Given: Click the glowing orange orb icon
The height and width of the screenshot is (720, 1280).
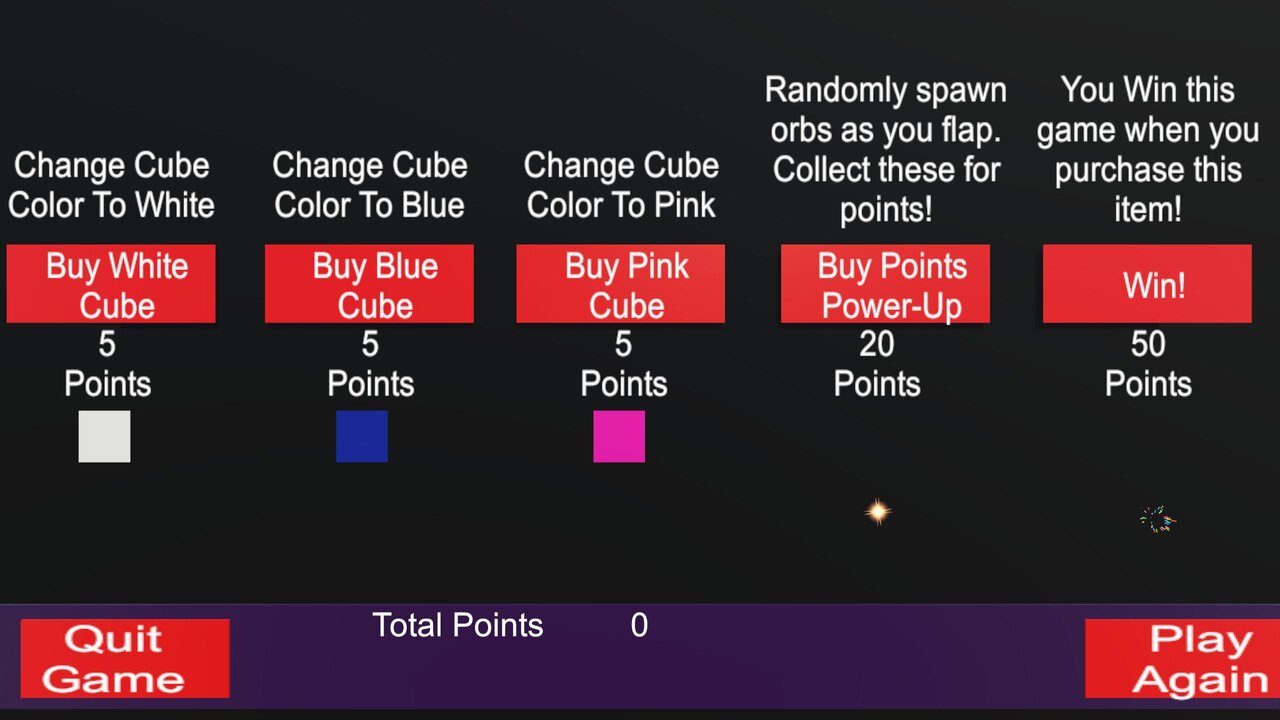Looking at the screenshot, I should (x=878, y=512).
